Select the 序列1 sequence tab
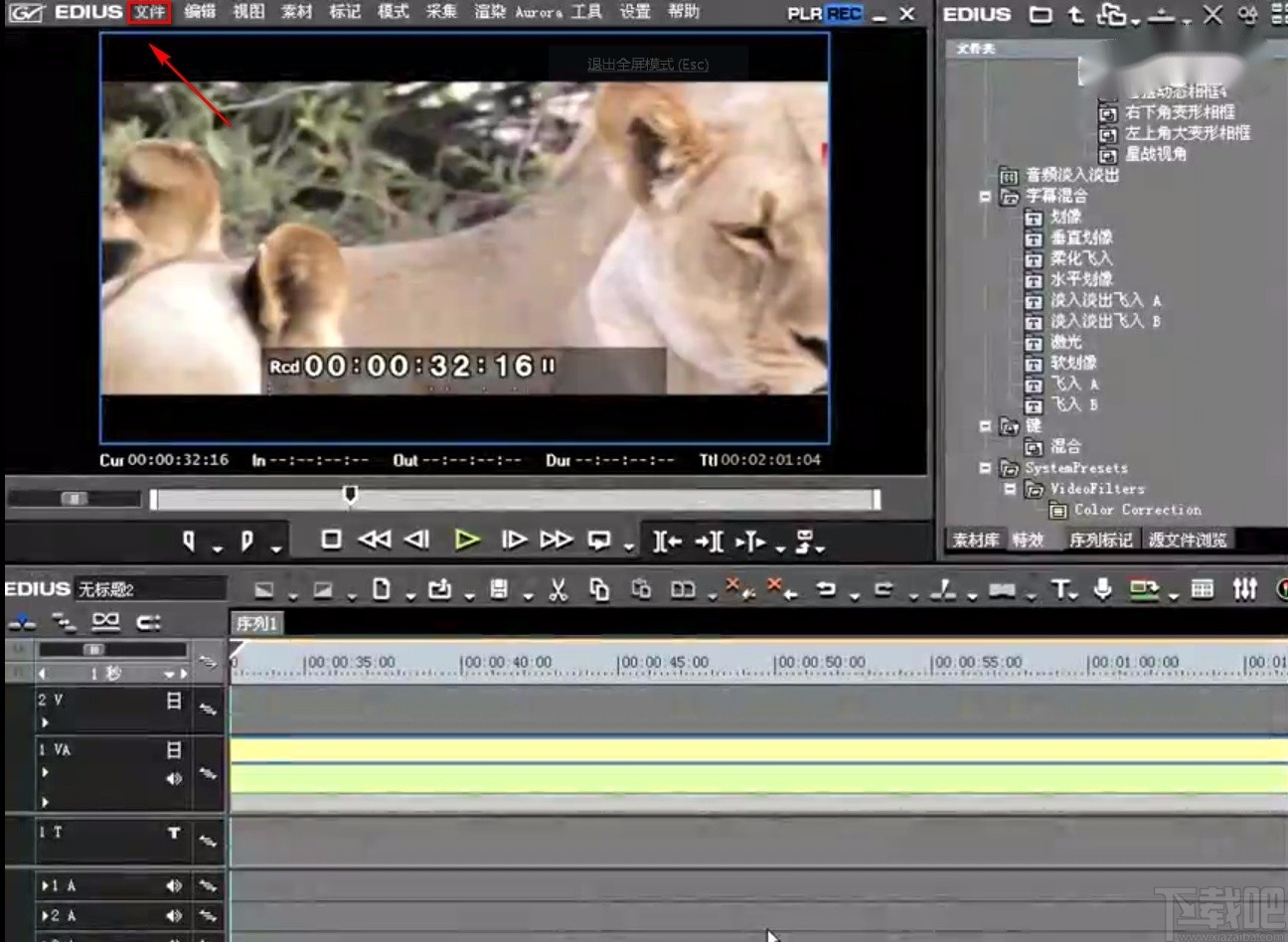The image size is (1288, 942). tap(256, 623)
